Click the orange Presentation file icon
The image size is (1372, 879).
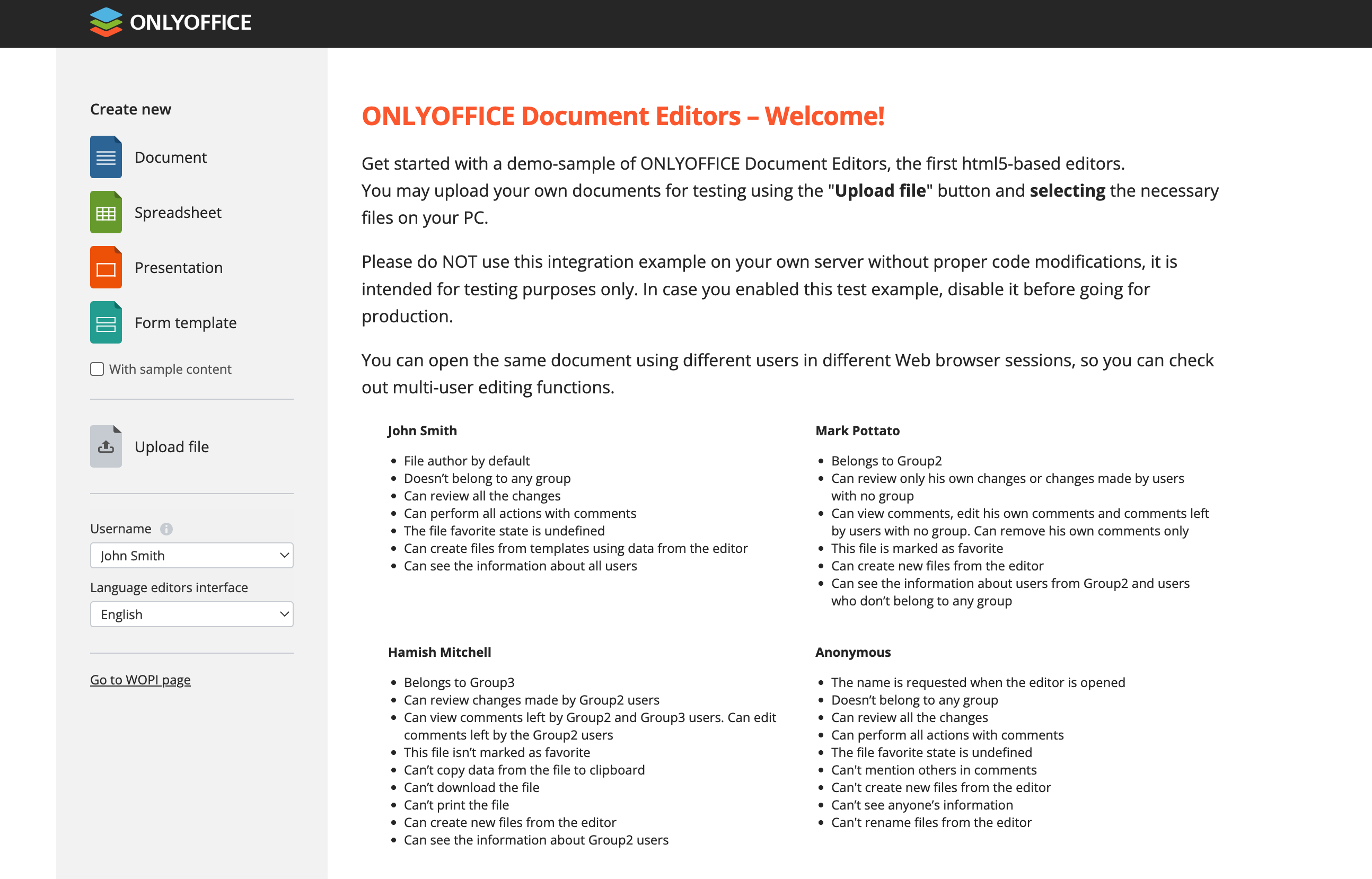pyautogui.click(x=105, y=268)
